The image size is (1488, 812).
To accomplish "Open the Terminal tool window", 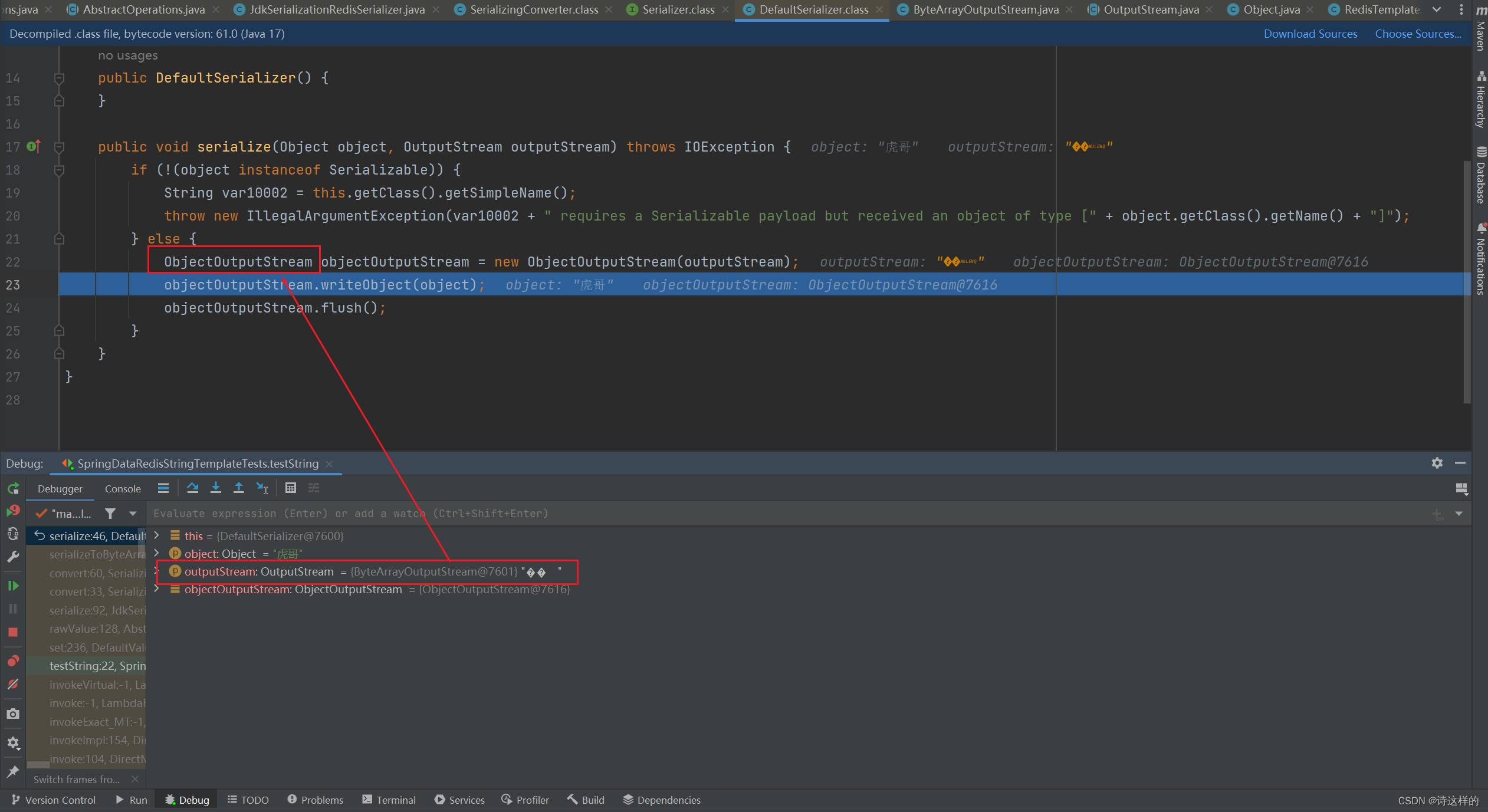I will 389,800.
